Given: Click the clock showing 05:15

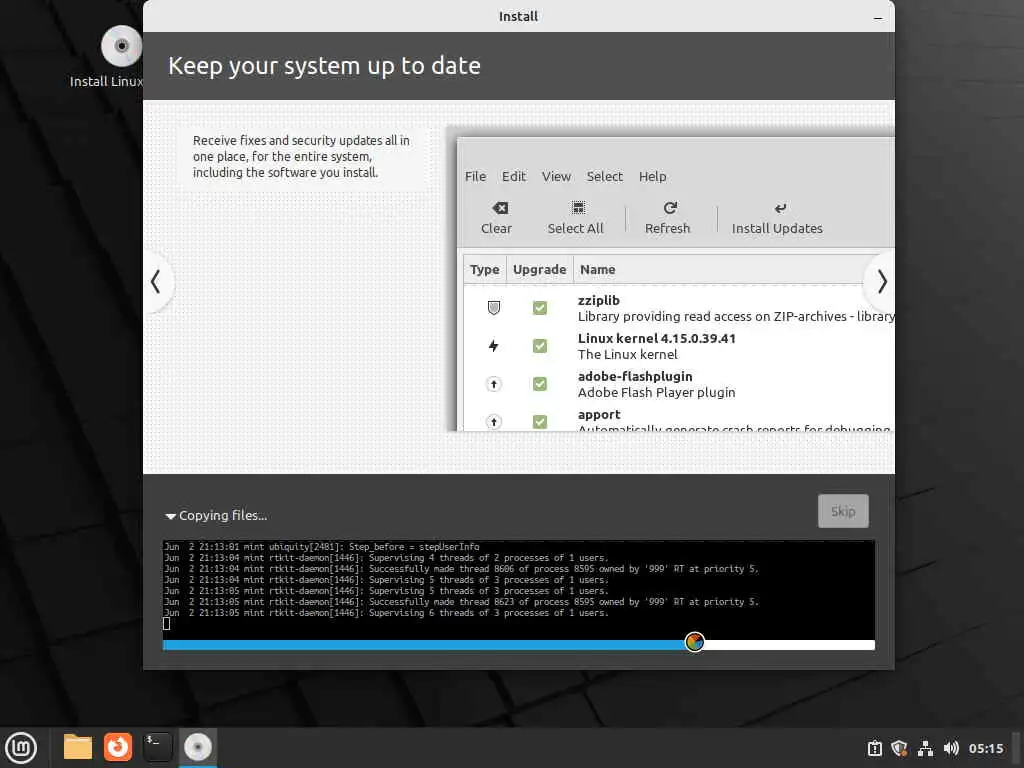Looking at the screenshot, I should click(986, 748).
